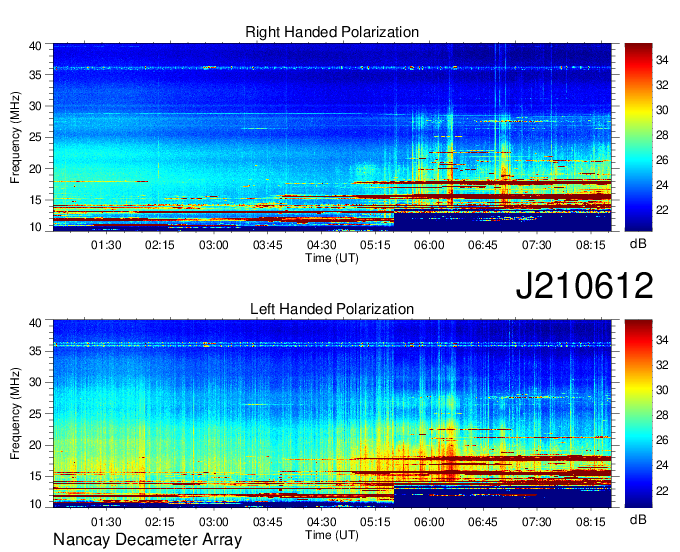Click 05:15 tick on Right Handed time axis

click(x=375, y=245)
